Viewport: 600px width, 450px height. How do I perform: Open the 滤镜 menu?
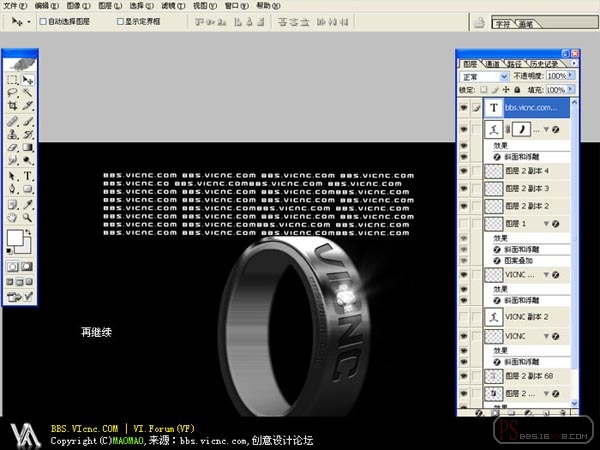(x=173, y=6)
